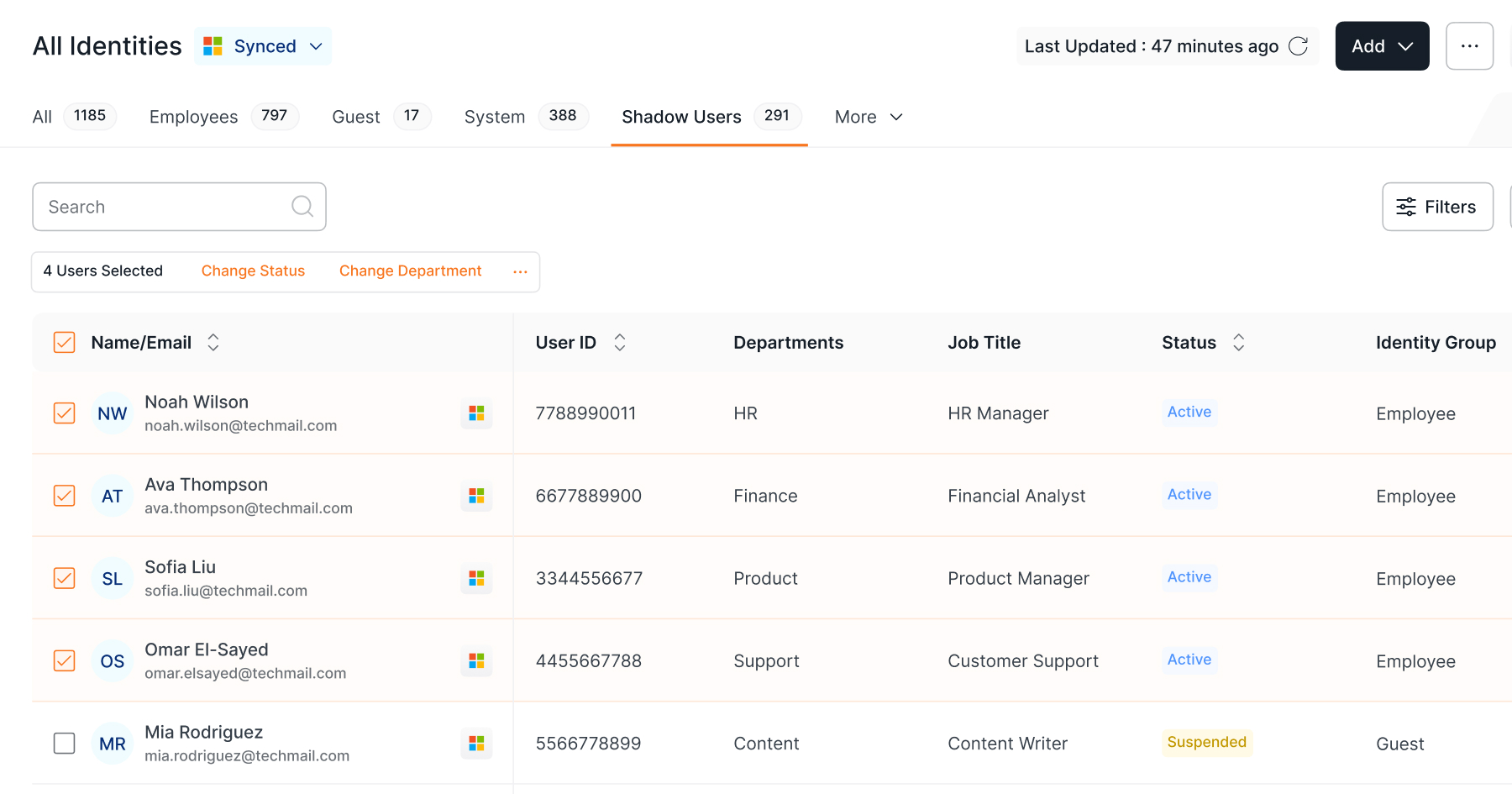Click the Product Manager job title
1512x794 pixels.
click(1018, 578)
